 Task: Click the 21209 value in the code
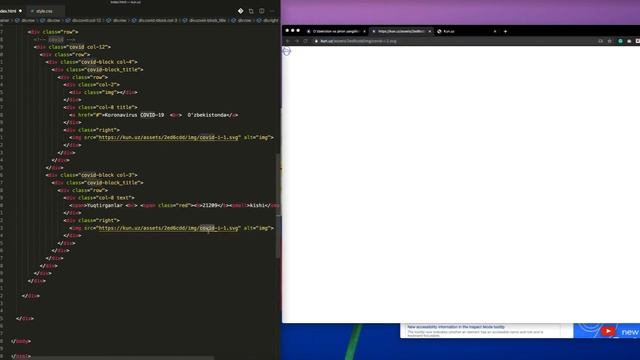[210, 205]
